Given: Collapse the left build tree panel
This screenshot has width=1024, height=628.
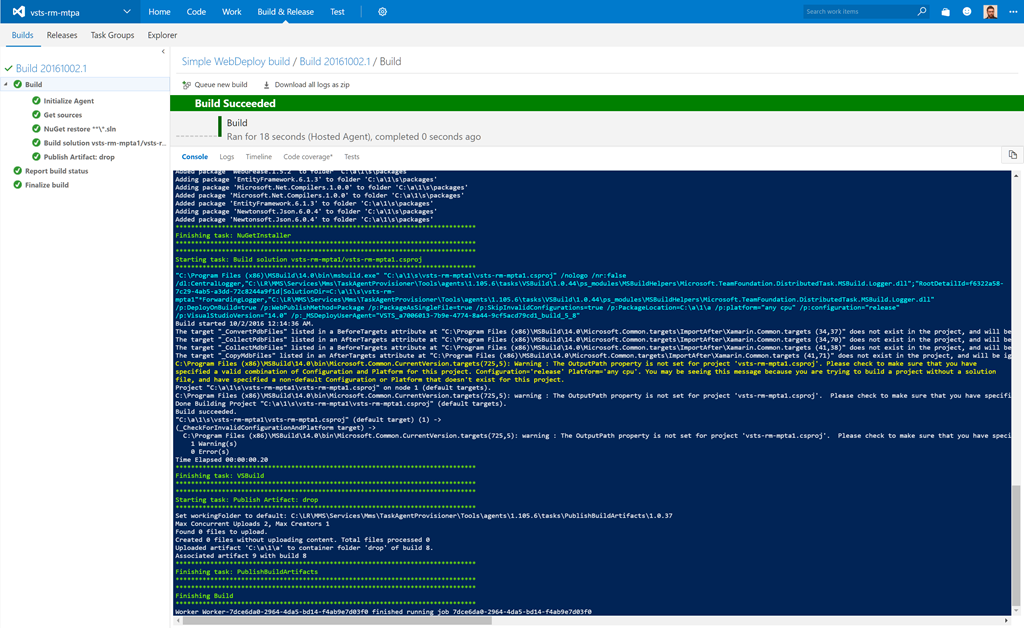Looking at the screenshot, I should (x=163, y=52).
